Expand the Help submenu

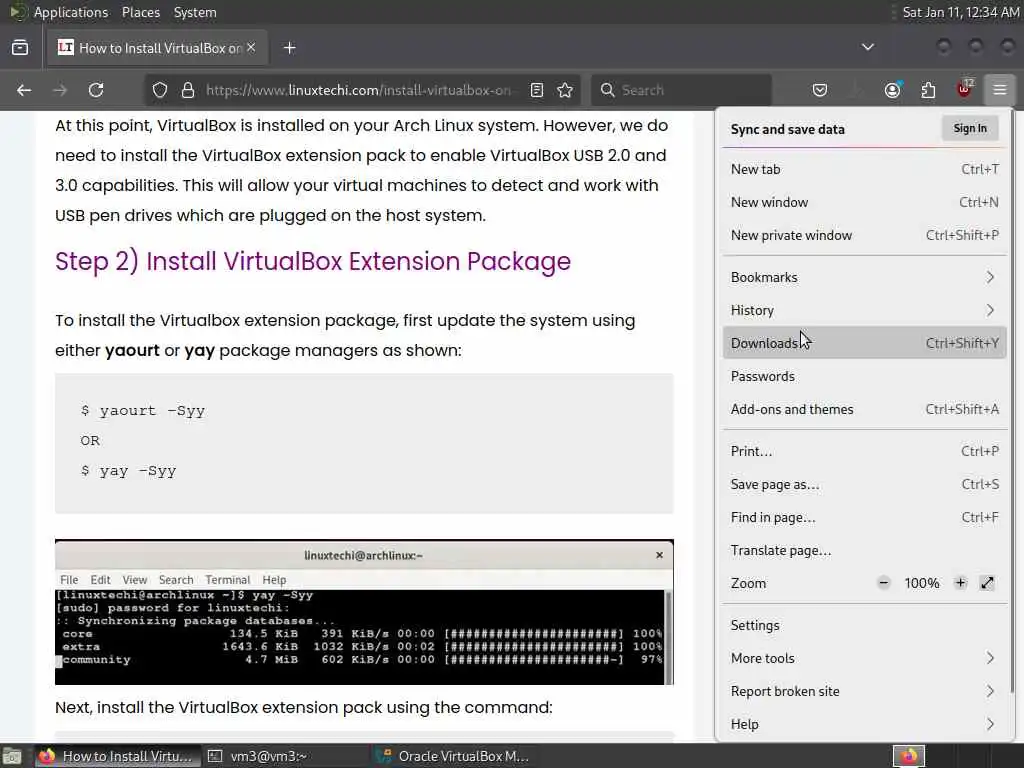pyautogui.click(x=864, y=724)
